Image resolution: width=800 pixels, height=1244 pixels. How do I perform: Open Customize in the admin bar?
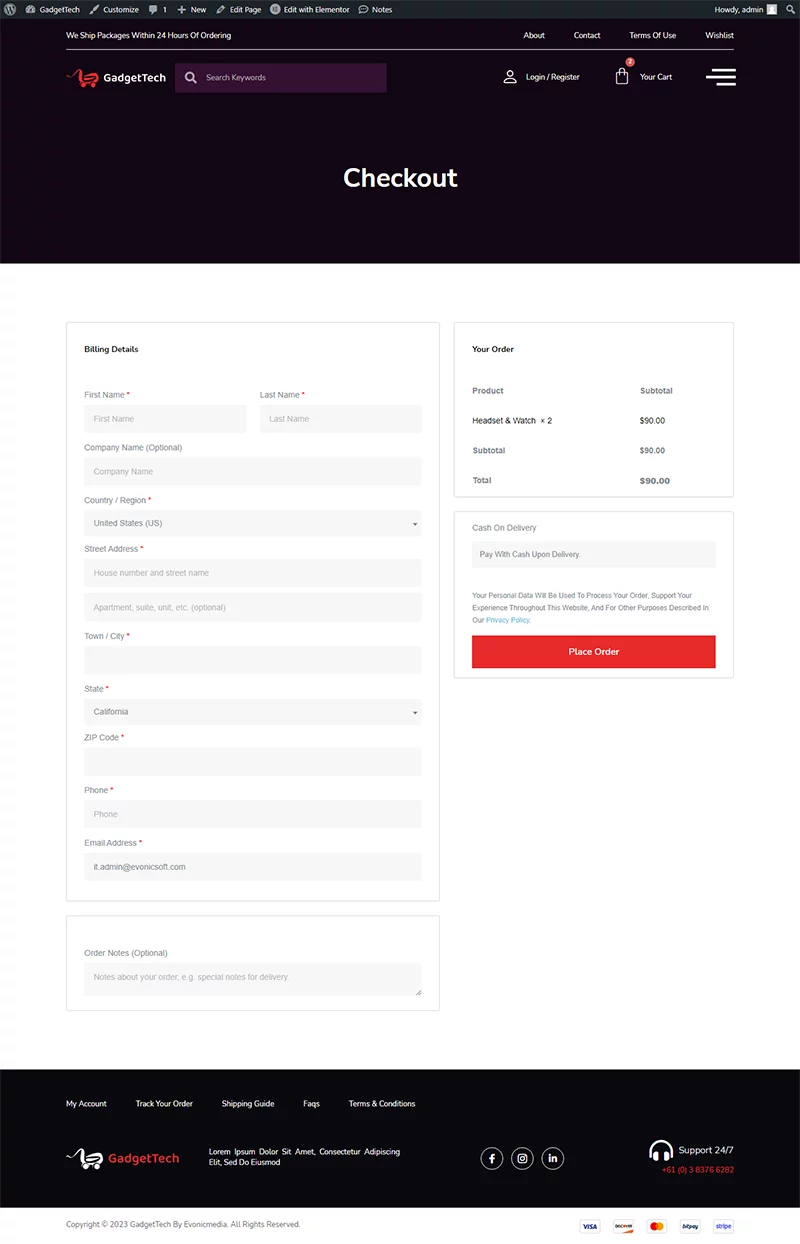pyautogui.click(x=114, y=9)
